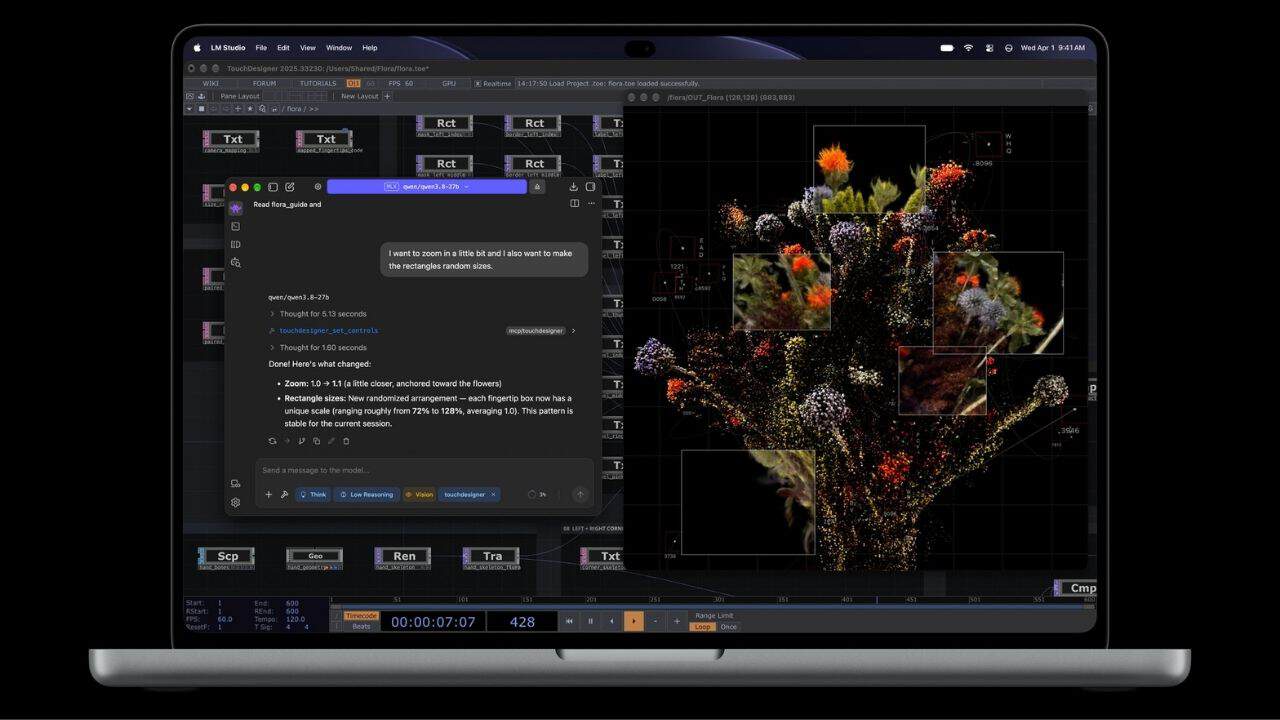
Task: Open the chat options ellipsis menu
Action: [591, 204]
